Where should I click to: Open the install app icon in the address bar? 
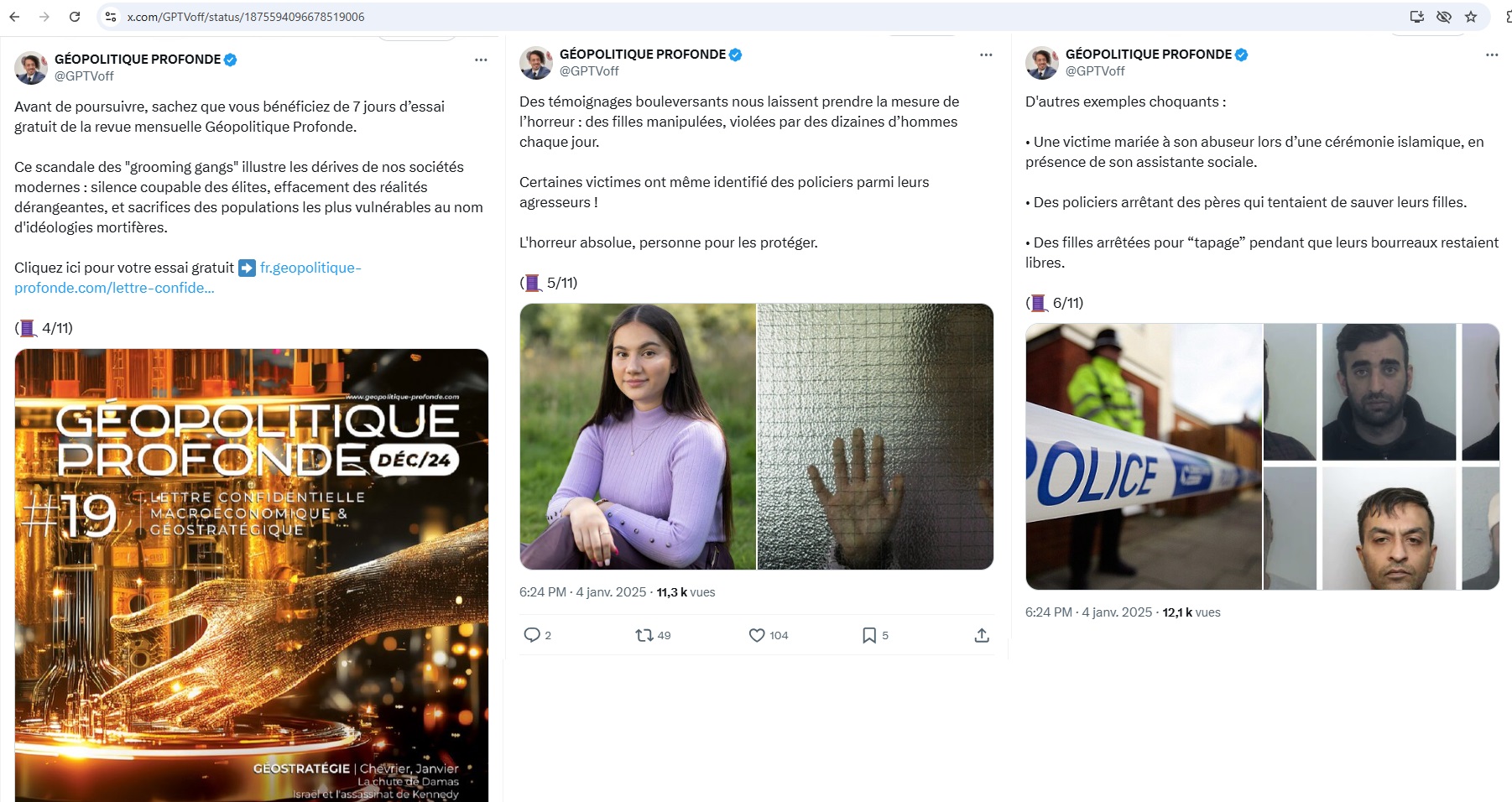(x=1417, y=17)
